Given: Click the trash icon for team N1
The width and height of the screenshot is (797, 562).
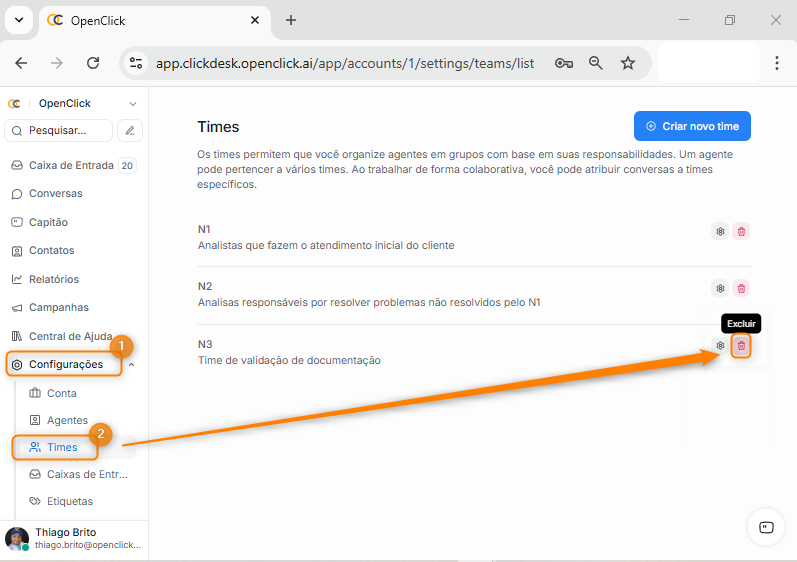Looking at the screenshot, I should click(x=741, y=231).
